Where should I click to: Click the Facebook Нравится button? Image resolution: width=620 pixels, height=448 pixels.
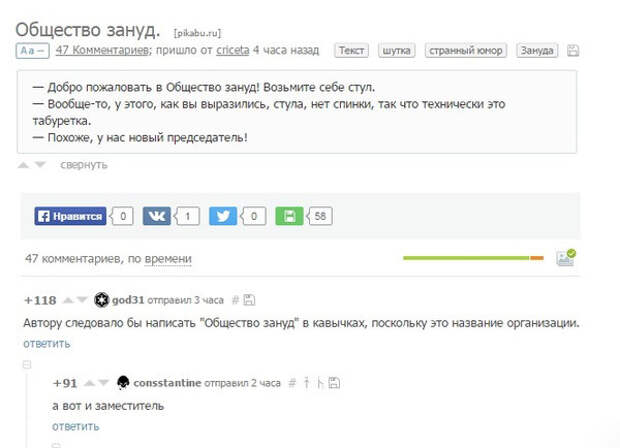click(70, 216)
